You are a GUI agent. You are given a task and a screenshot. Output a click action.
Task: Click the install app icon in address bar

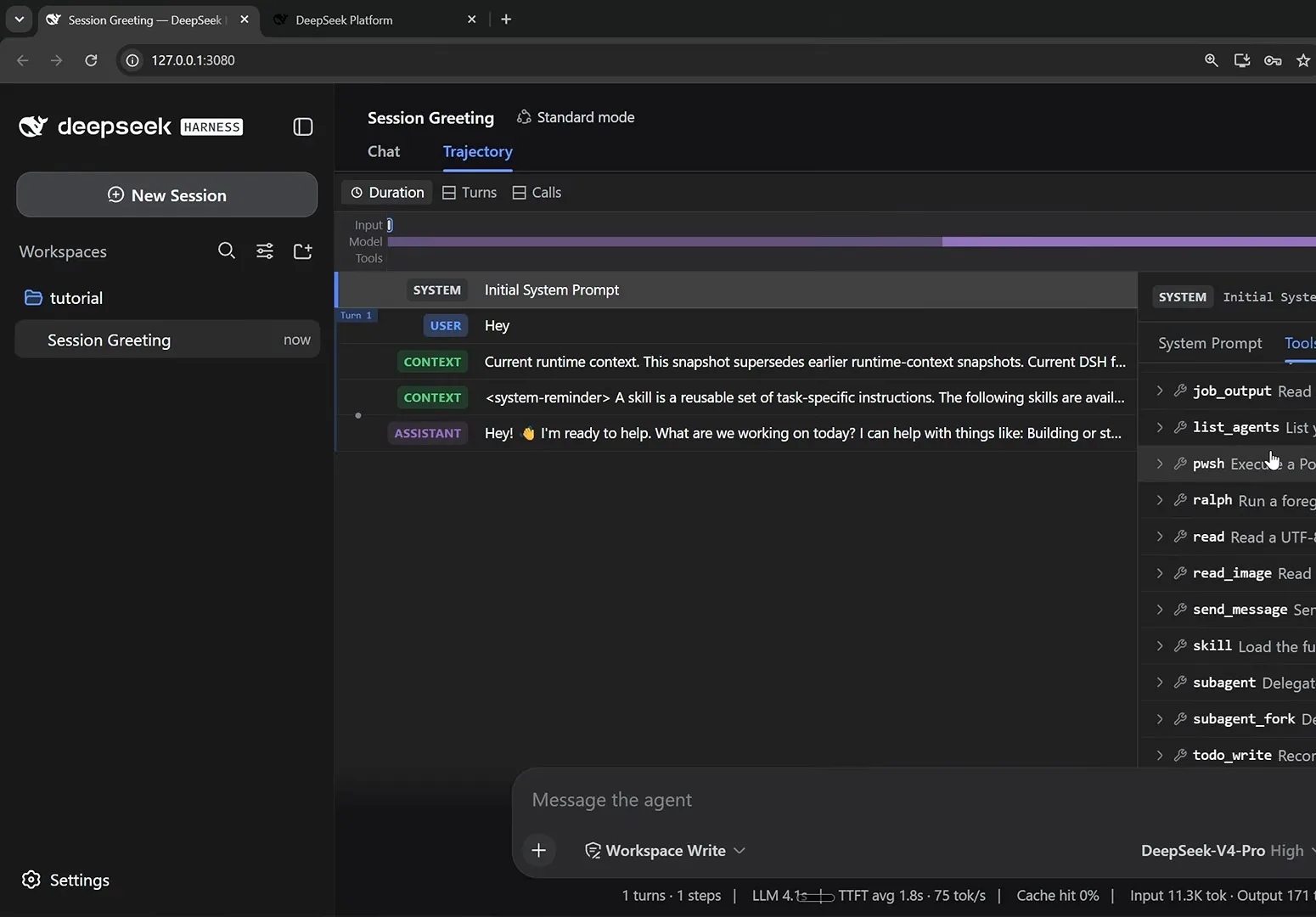tap(1242, 60)
